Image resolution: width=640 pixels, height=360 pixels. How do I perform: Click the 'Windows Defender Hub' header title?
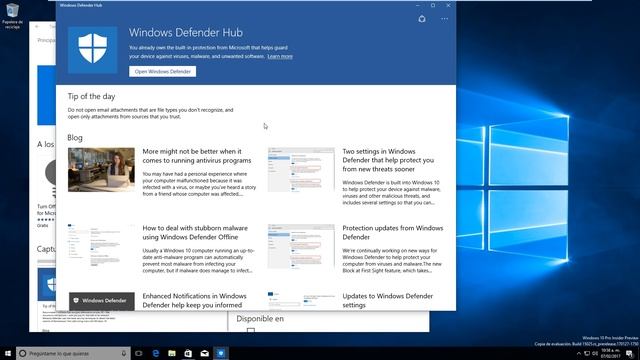coord(186,33)
